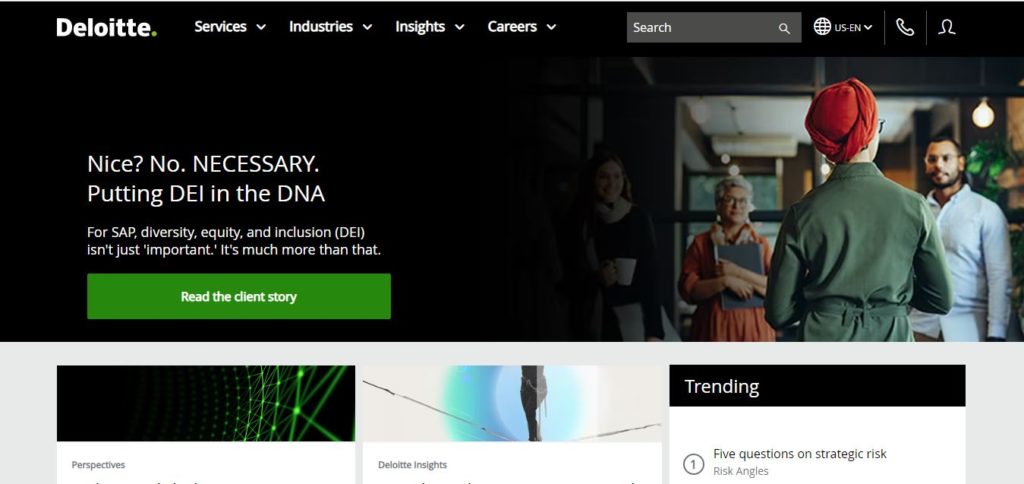Click the globe language icon
This screenshot has width=1024, height=484.
[x=822, y=27]
